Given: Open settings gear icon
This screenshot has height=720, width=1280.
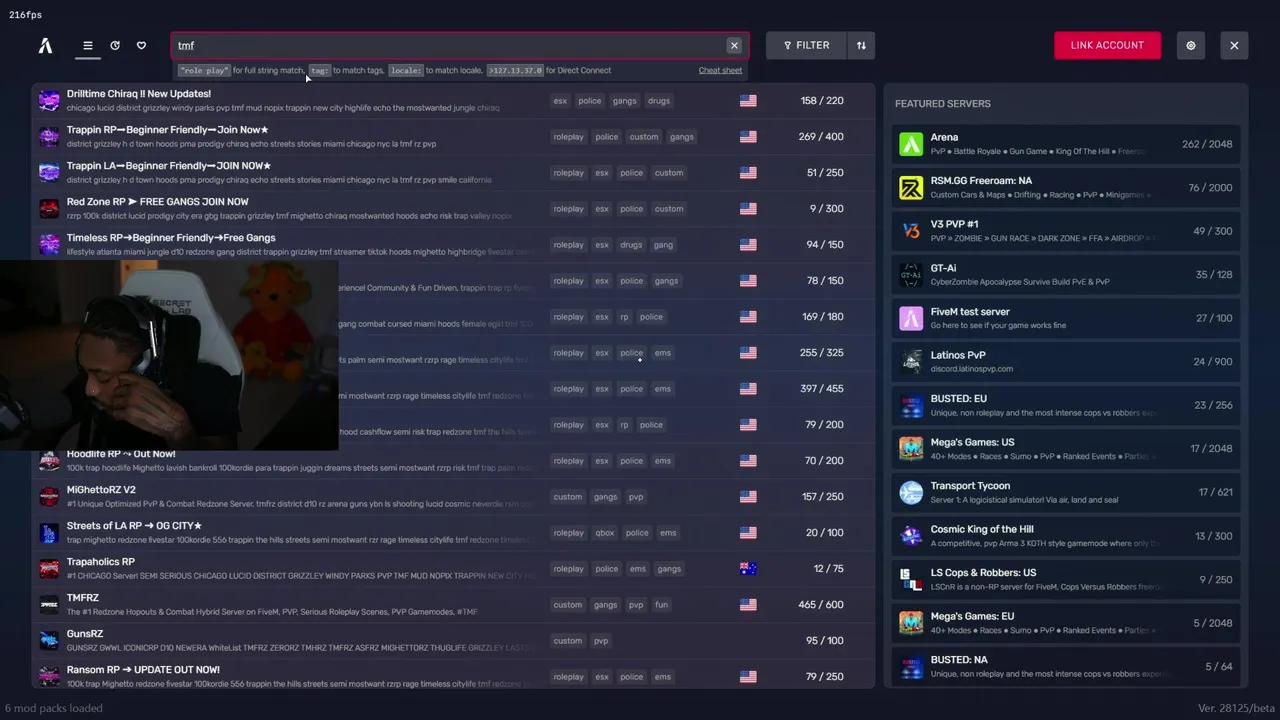Looking at the screenshot, I should pyautogui.click(x=1191, y=45).
